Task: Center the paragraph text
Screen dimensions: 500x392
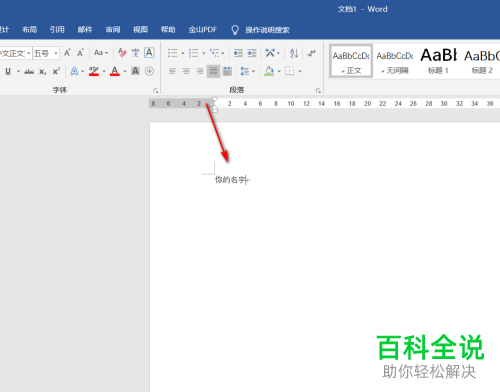Action: (186, 71)
